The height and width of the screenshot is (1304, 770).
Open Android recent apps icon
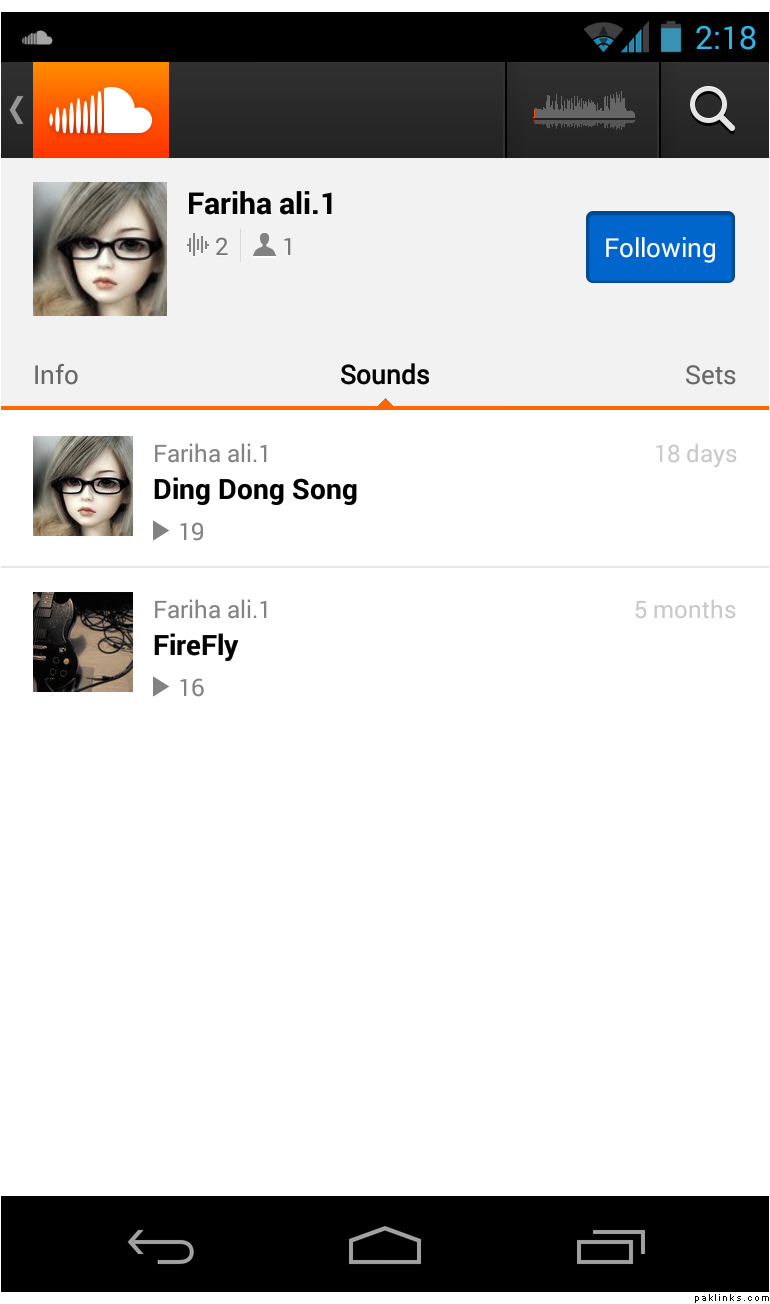point(610,1248)
